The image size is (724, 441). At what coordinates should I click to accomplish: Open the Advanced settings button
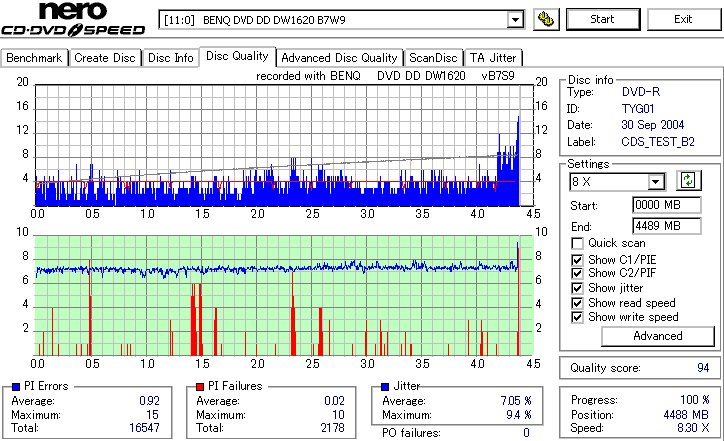point(658,336)
